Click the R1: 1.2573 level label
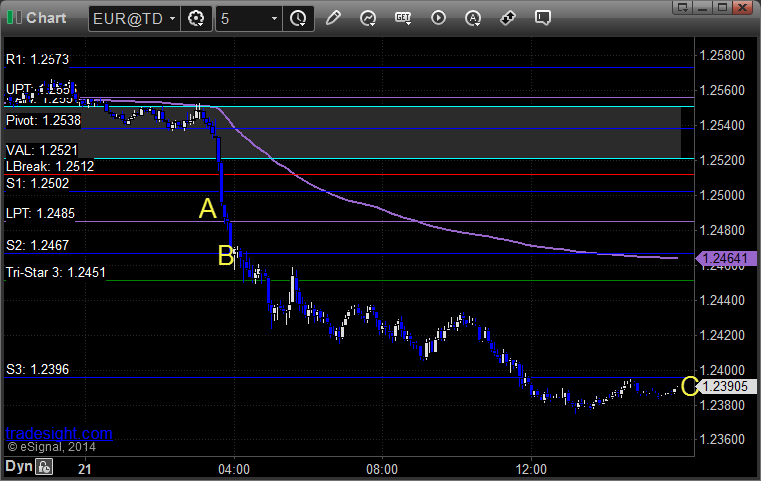The width and height of the screenshot is (761, 481). tap(37, 59)
